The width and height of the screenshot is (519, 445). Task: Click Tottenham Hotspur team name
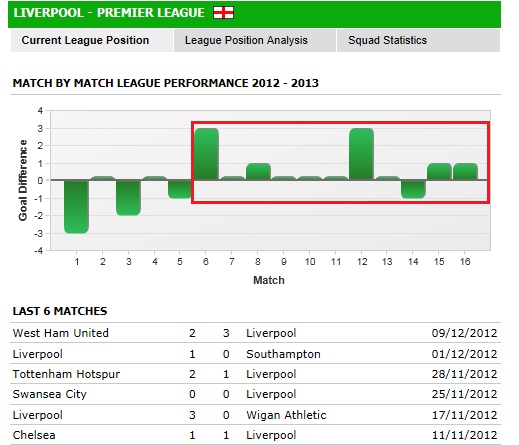(x=66, y=374)
